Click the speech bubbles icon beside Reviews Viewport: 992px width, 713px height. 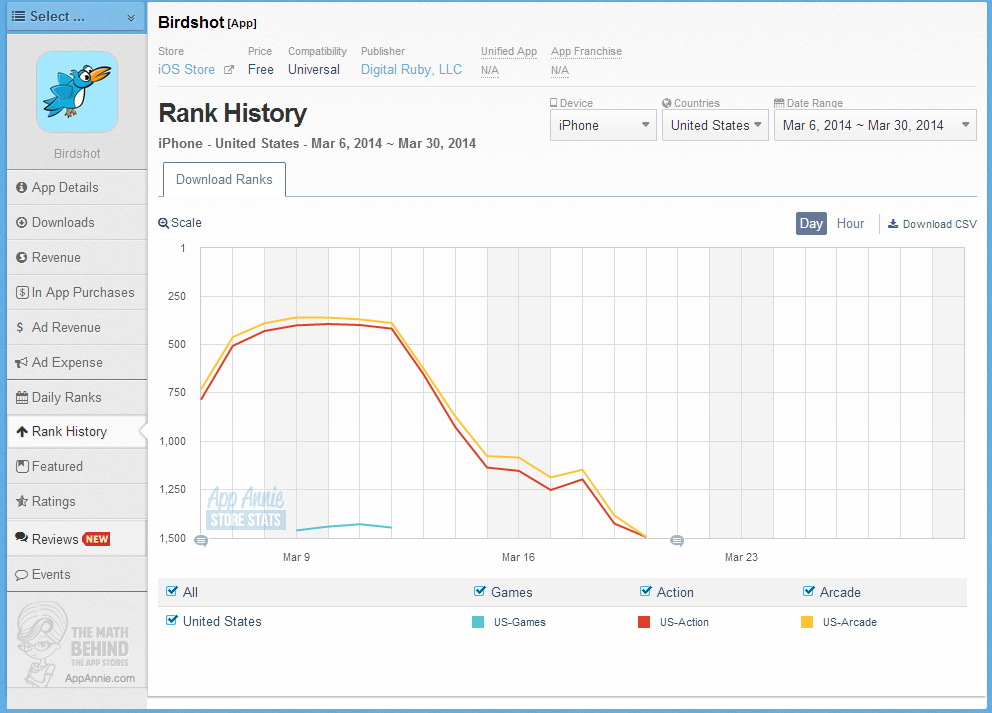(x=22, y=538)
